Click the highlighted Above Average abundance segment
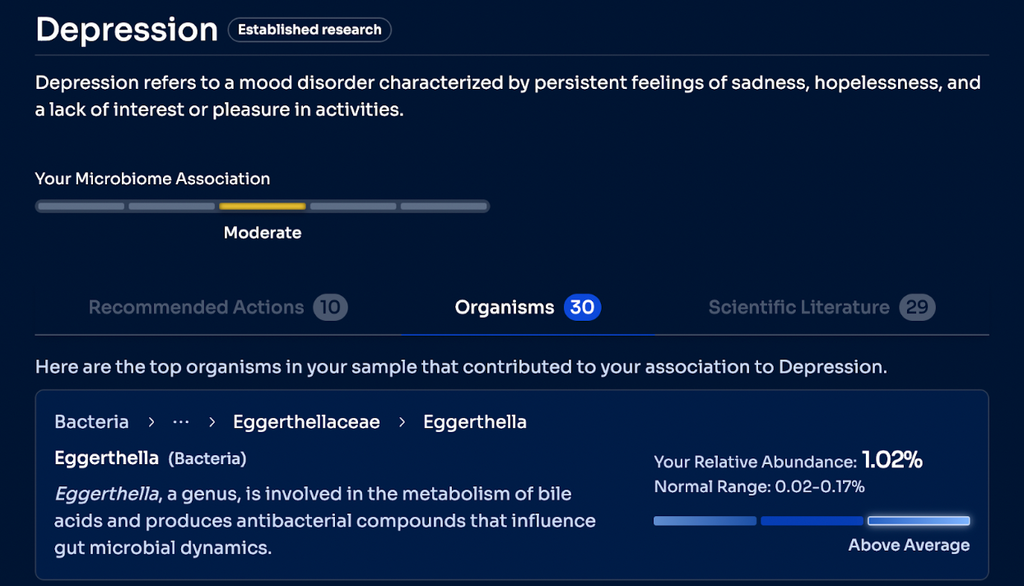The width and height of the screenshot is (1024, 586). click(918, 521)
